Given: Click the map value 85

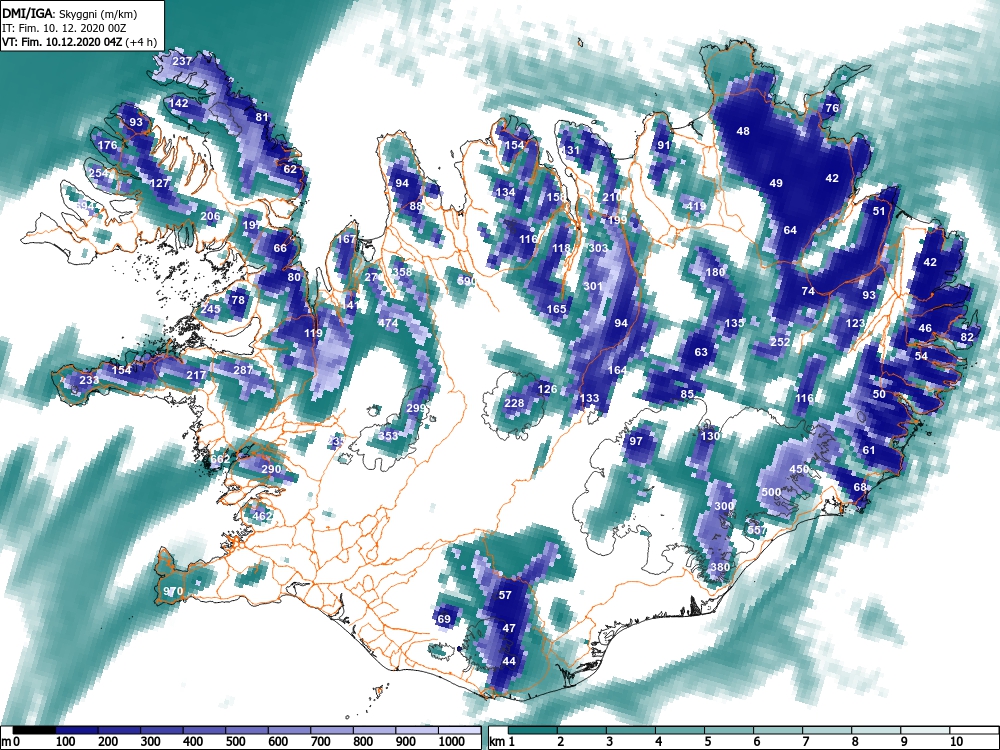Looking at the screenshot, I should [687, 394].
